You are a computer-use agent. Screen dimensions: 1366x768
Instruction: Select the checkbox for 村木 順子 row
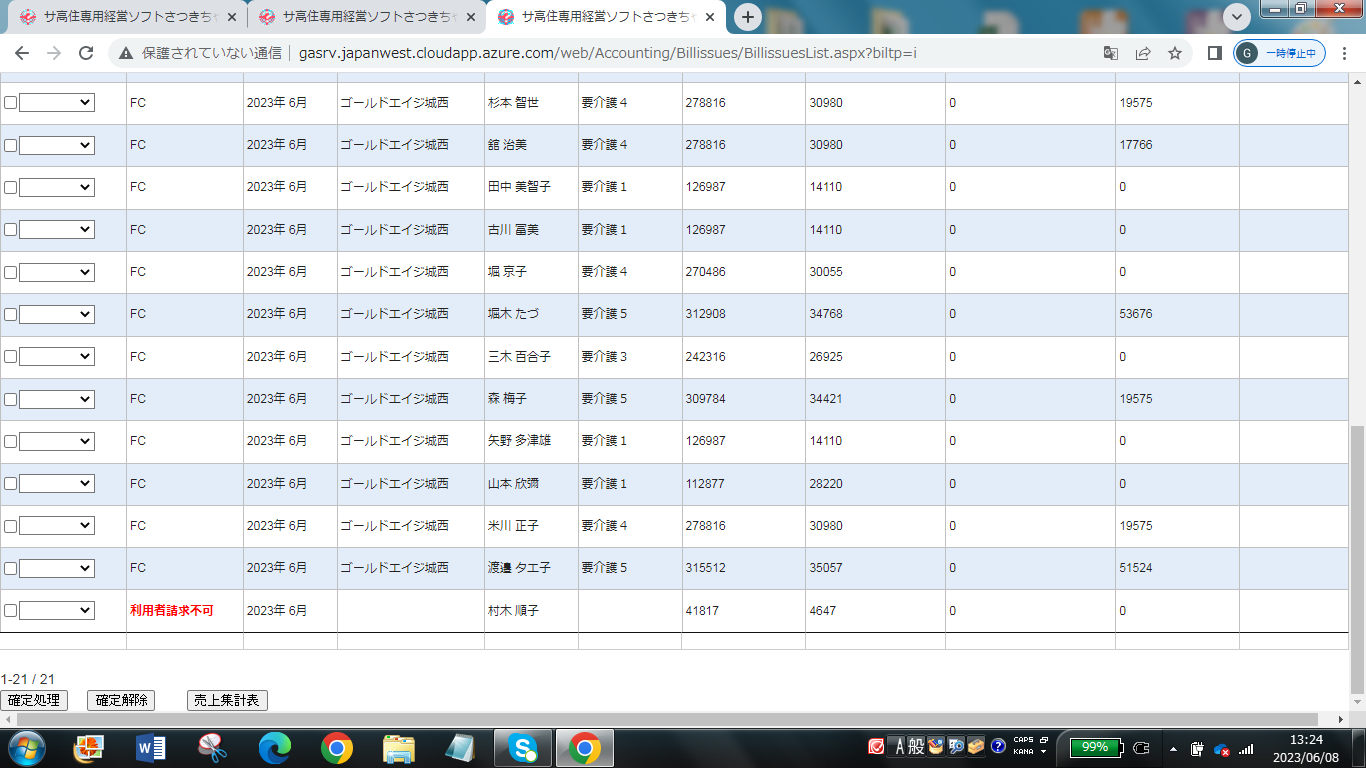(x=10, y=610)
